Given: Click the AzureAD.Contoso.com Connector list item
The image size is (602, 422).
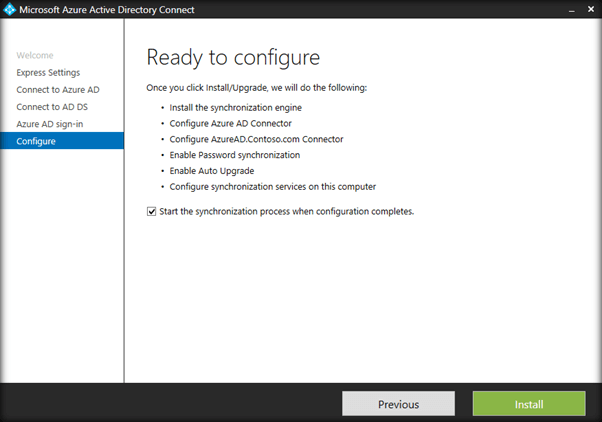Looking at the screenshot, I should tap(252, 139).
